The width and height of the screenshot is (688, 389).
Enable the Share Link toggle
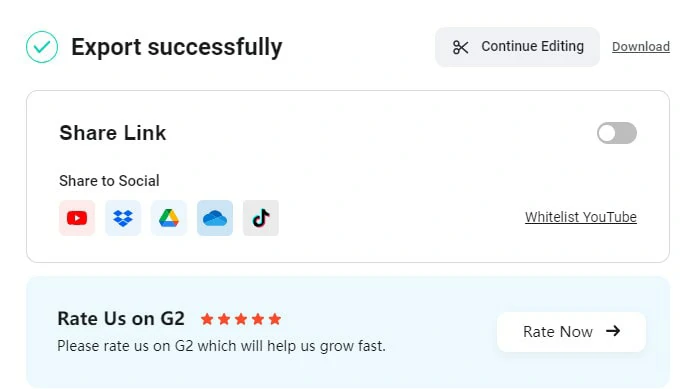pos(616,133)
